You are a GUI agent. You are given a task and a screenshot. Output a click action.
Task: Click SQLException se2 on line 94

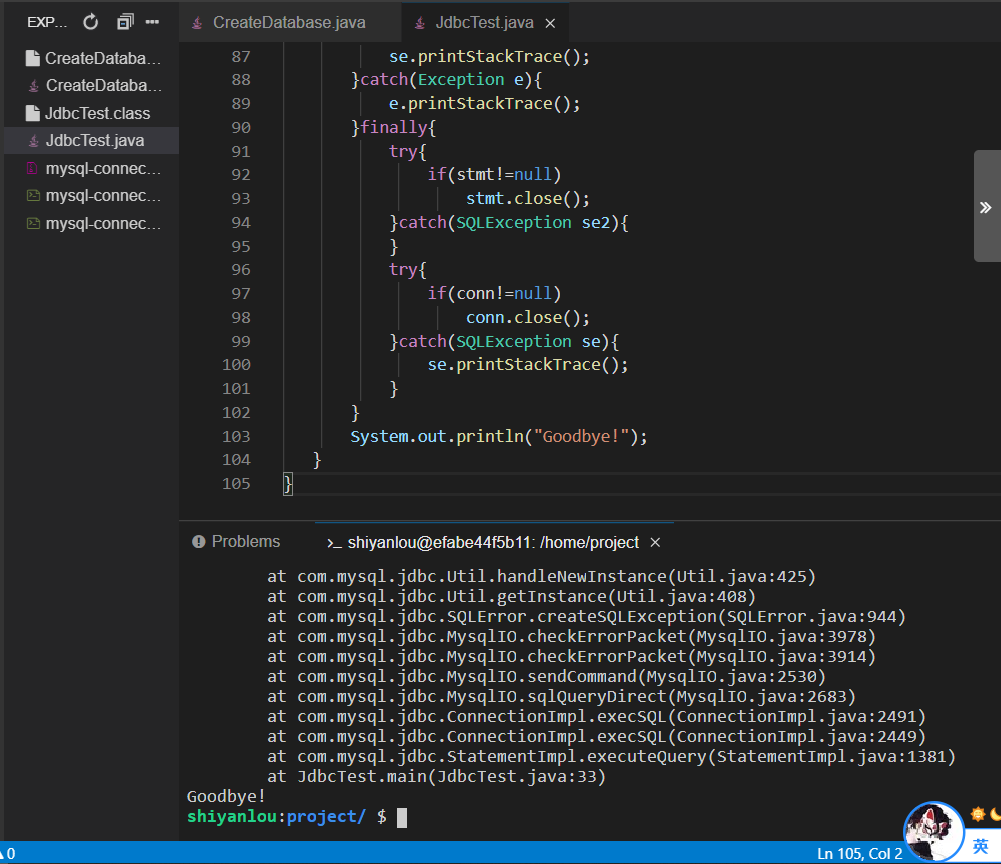[x=534, y=222]
